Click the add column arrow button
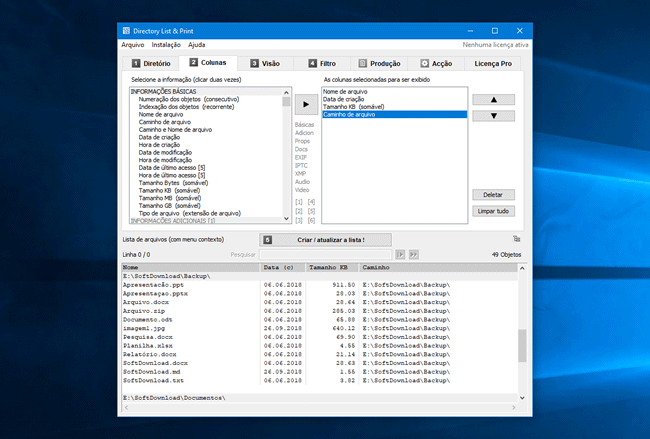Image resolution: width=650 pixels, height=439 pixels. 306,104
